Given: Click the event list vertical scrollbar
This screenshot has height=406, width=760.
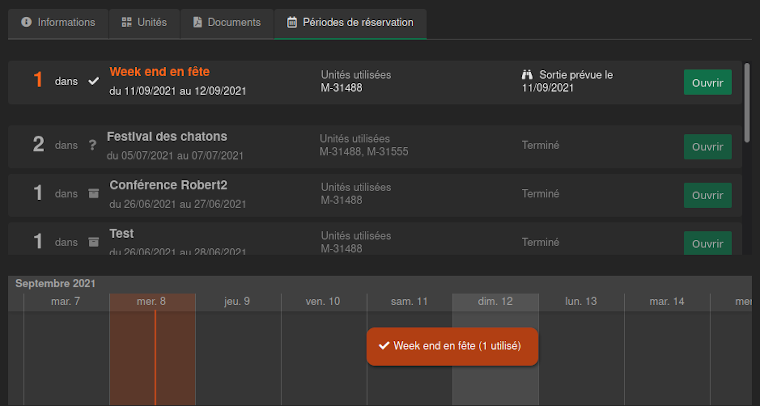Looking at the screenshot, I should tap(749, 90).
